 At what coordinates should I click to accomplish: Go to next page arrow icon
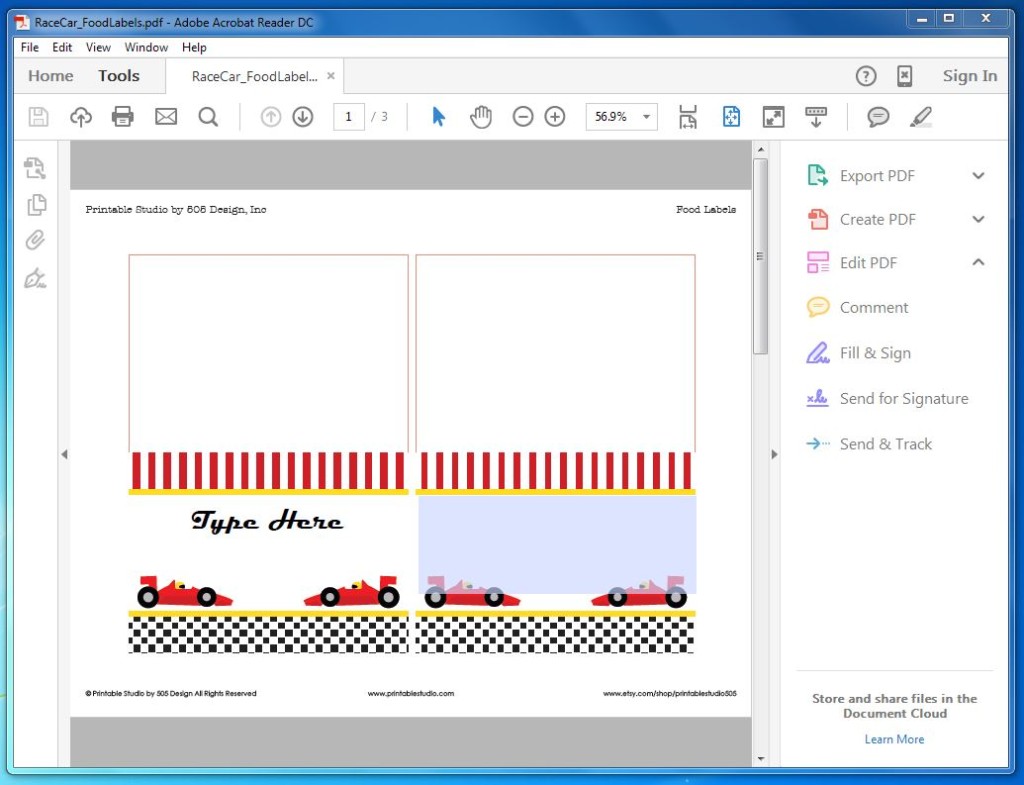(x=302, y=117)
